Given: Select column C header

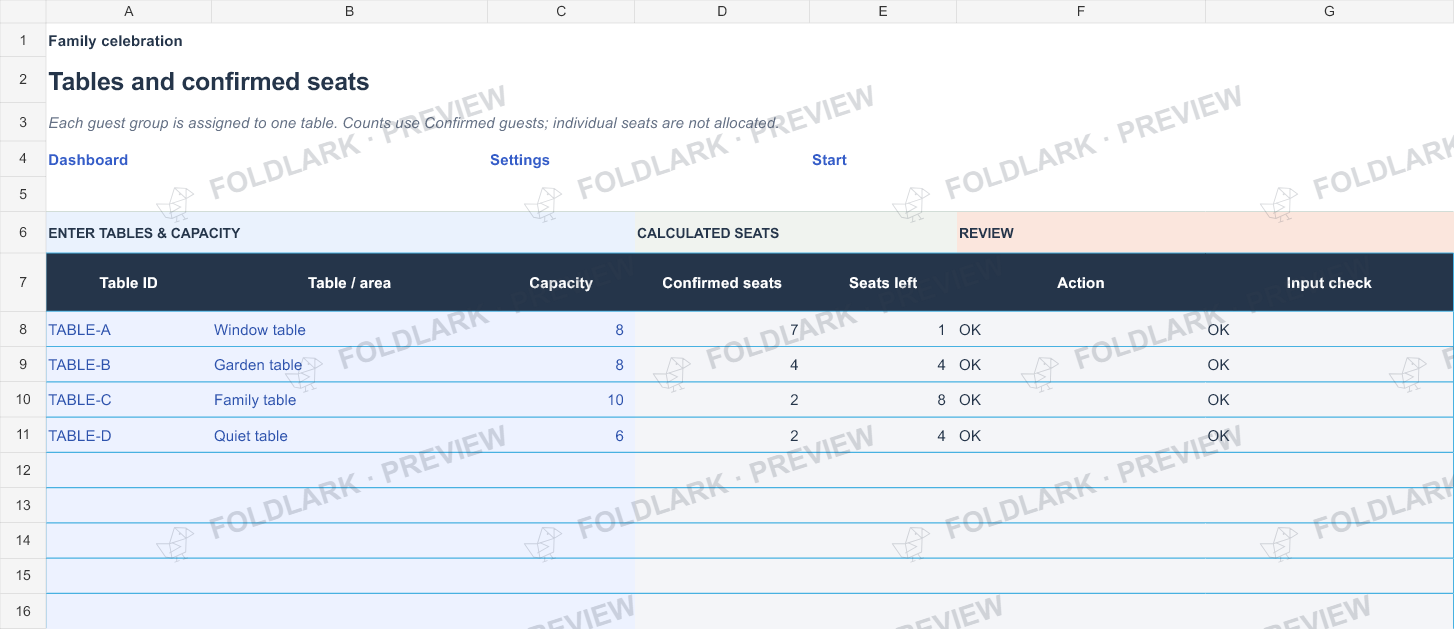Looking at the screenshot, I should point(561,11).
